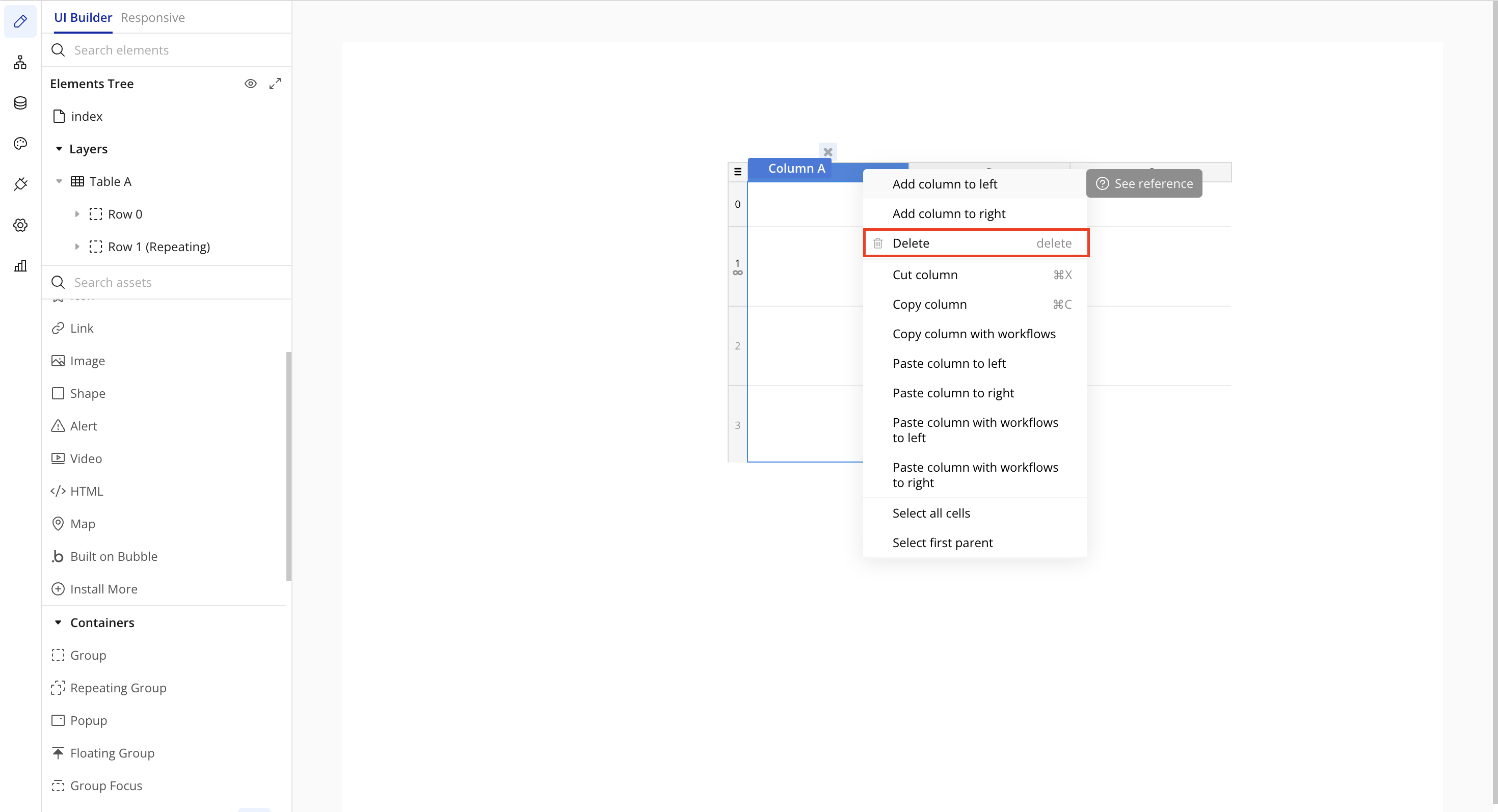The width and height of the screenshot is (1498, 812).
Task: Toggle Elements Tree visibility eye icon
Action: [250, 84]
